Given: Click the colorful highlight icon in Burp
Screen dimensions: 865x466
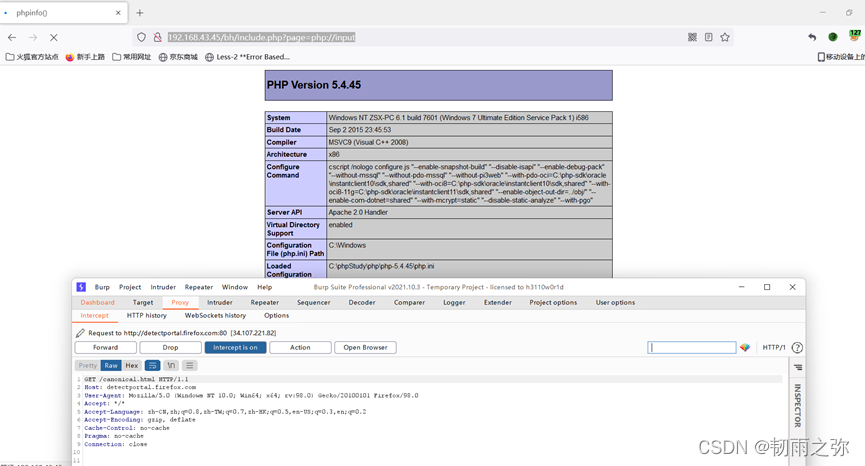Looking at the screenshot, I should point(745,347).
